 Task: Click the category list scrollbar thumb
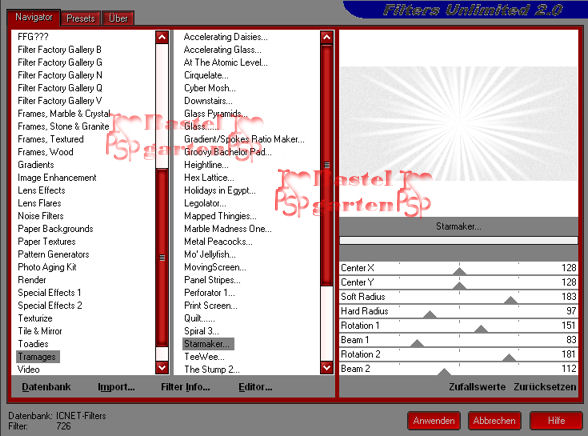tap(162, 258)
